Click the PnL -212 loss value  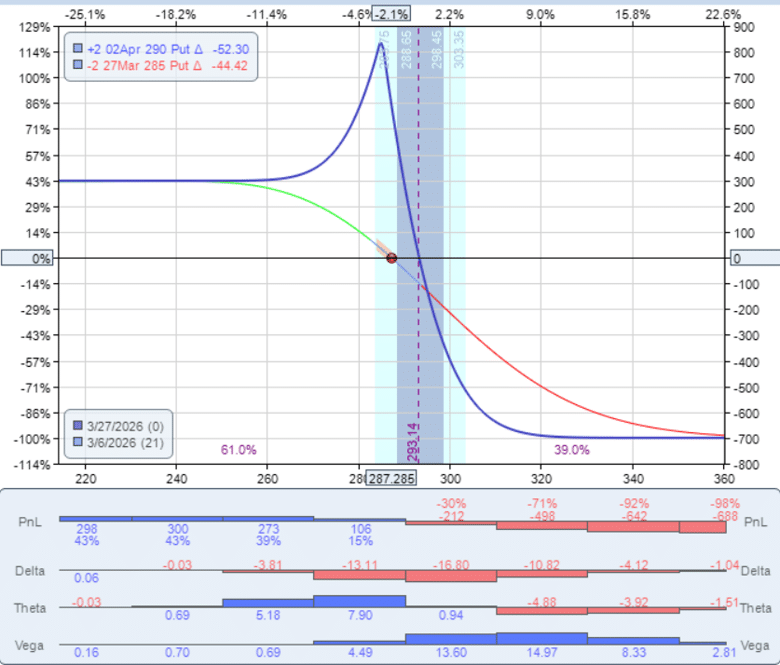pyautogui.click(x=452, y=516)
